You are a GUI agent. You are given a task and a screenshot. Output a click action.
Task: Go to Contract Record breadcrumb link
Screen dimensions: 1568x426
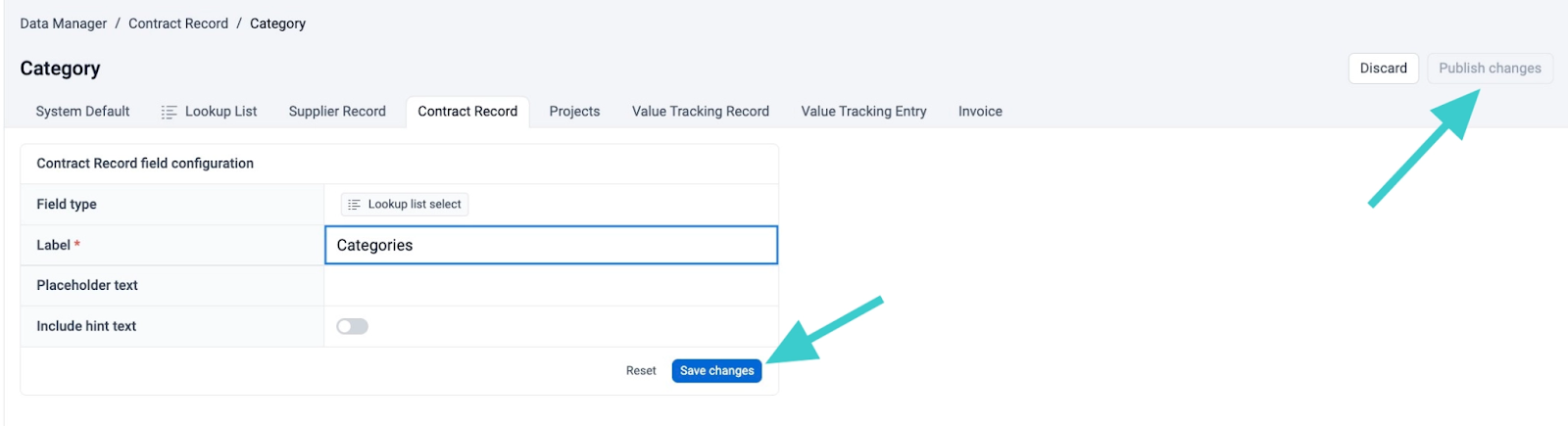178,24
